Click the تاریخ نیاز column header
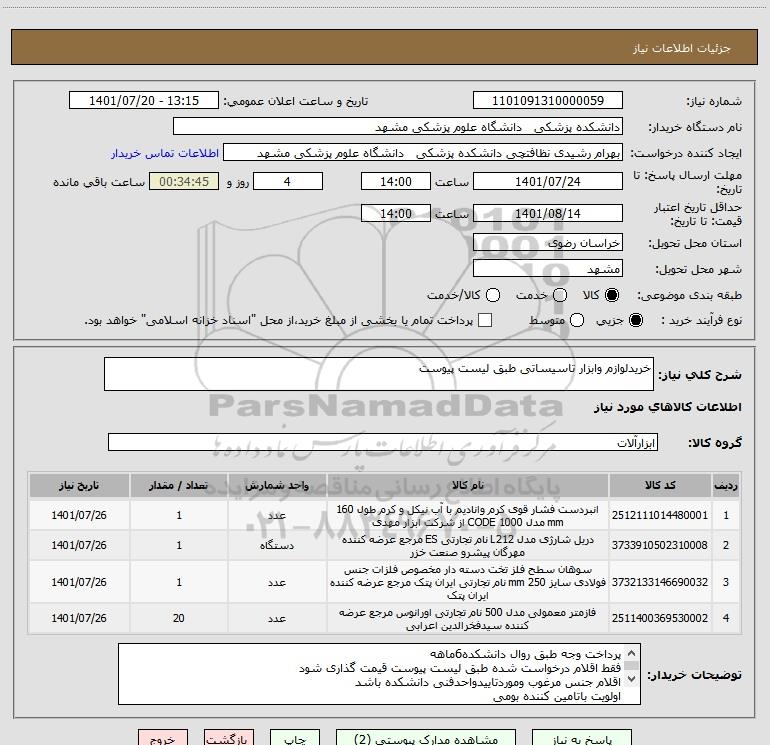The height and width of the screenshot is (745, 770). pos(79,485)
